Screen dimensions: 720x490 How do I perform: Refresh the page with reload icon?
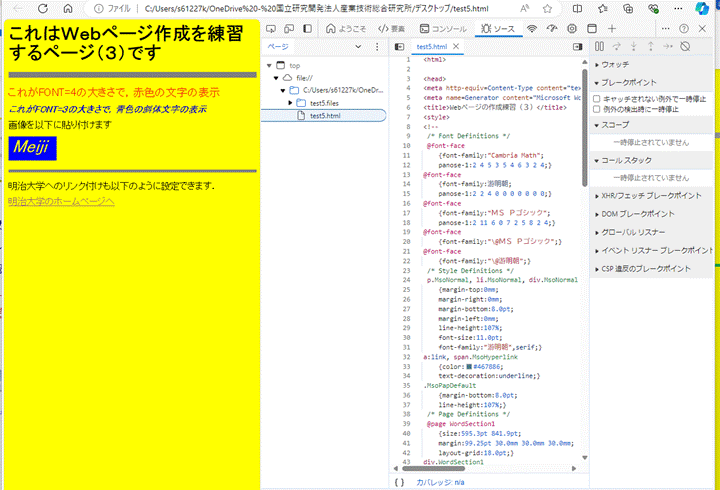(x=41, y=8)
